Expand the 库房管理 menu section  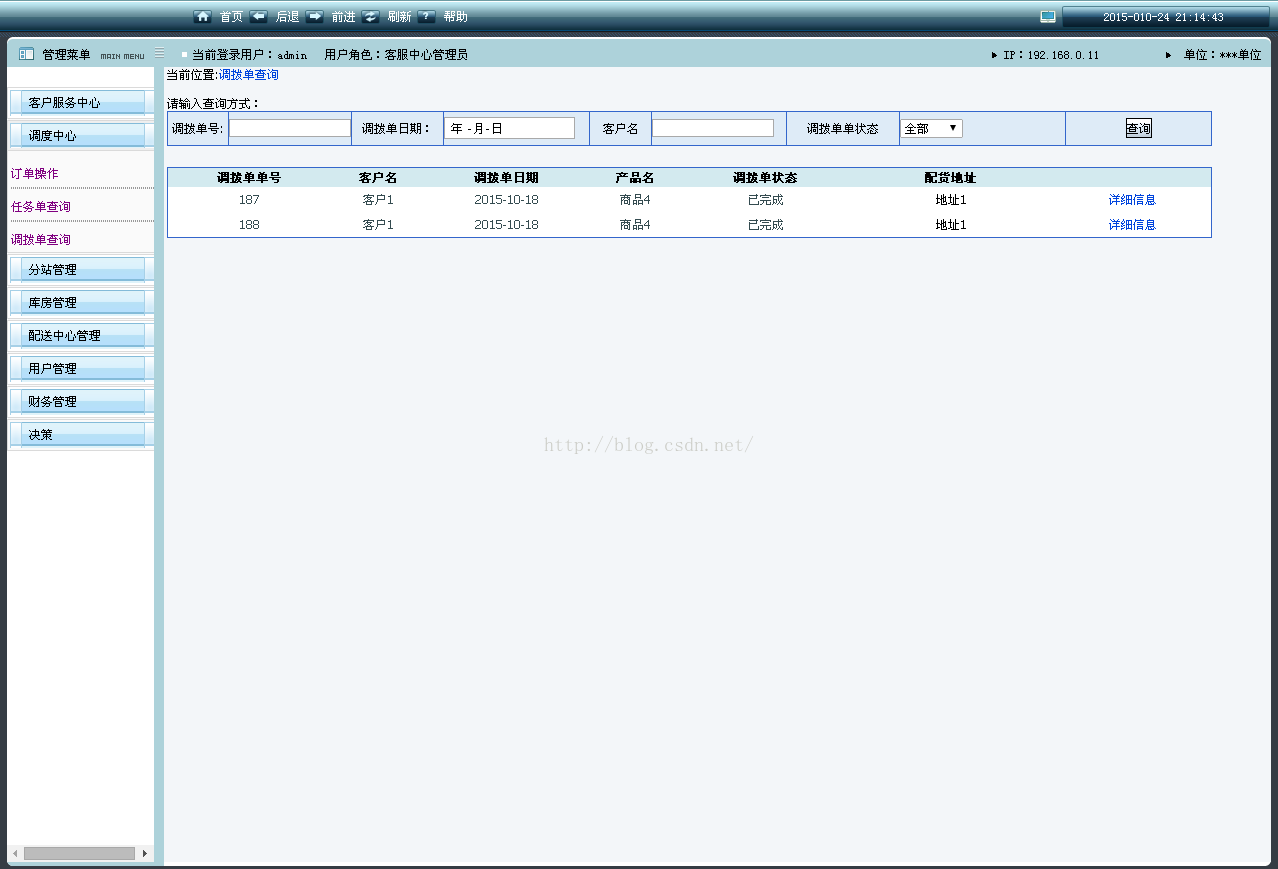[x=81, y=302]
